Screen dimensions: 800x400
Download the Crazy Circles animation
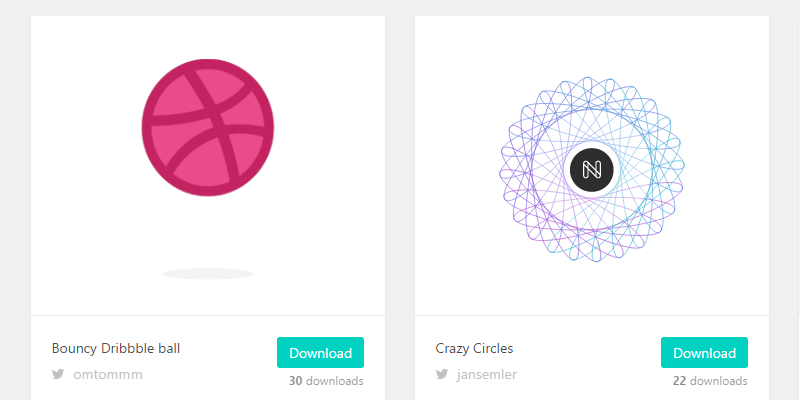704,353
